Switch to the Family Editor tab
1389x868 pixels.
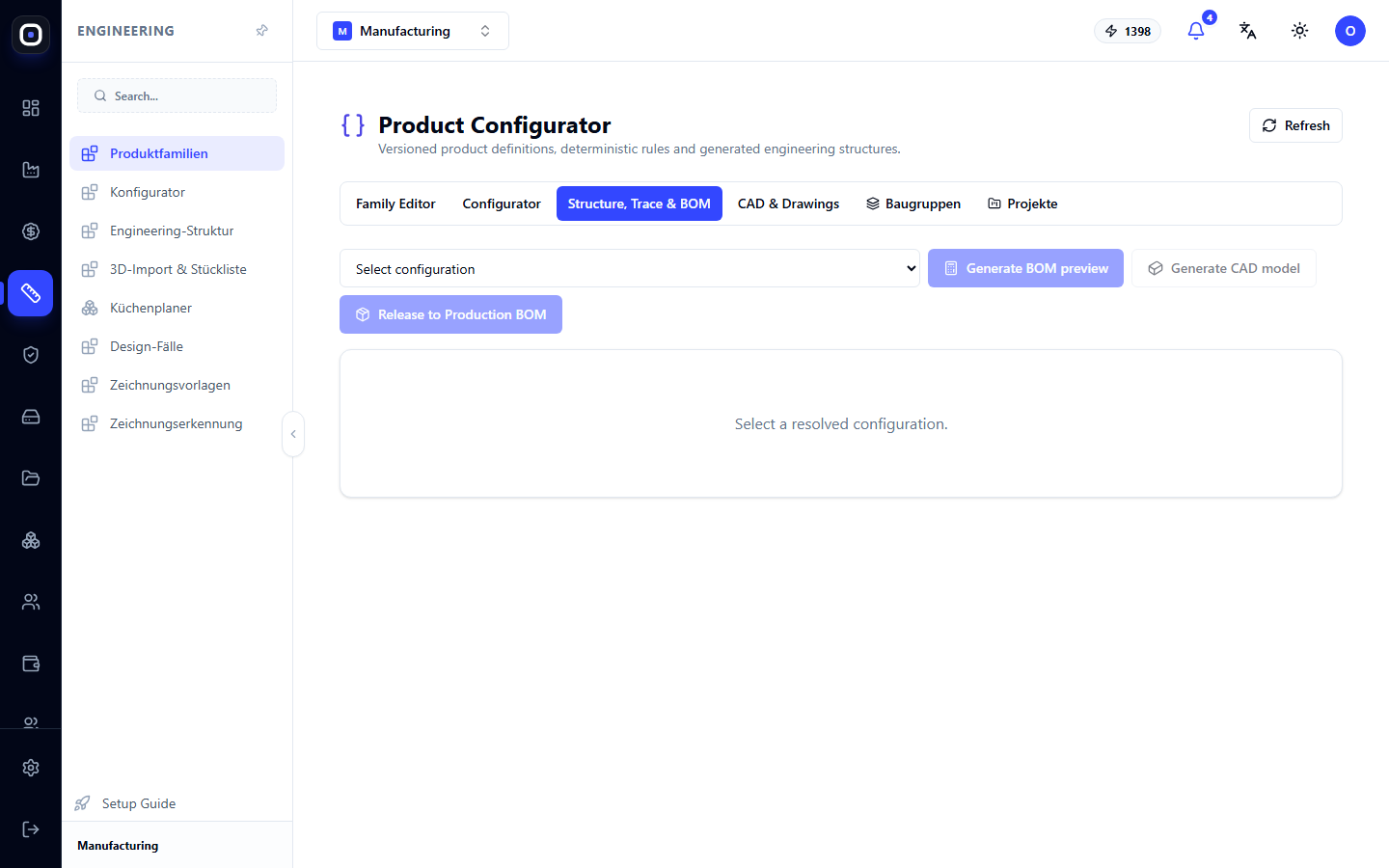point(395,203)
